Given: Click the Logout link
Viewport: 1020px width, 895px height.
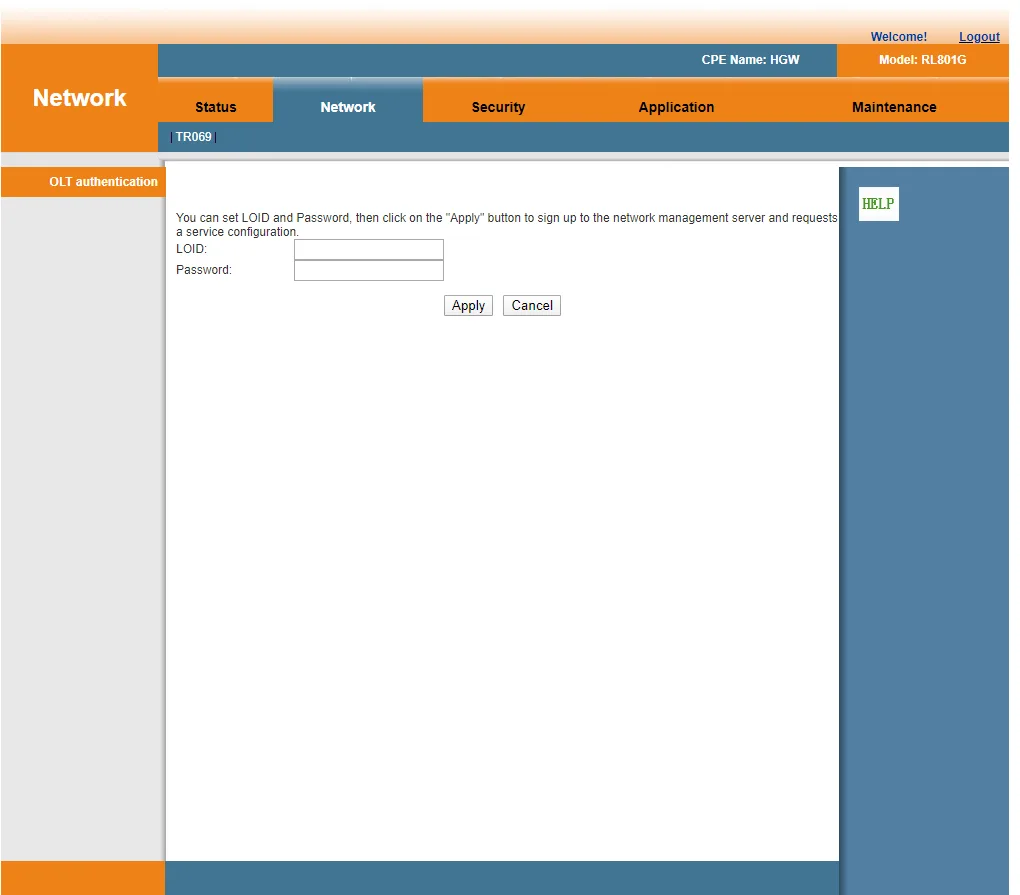Looking at the screenshot, I should point(979,37).
